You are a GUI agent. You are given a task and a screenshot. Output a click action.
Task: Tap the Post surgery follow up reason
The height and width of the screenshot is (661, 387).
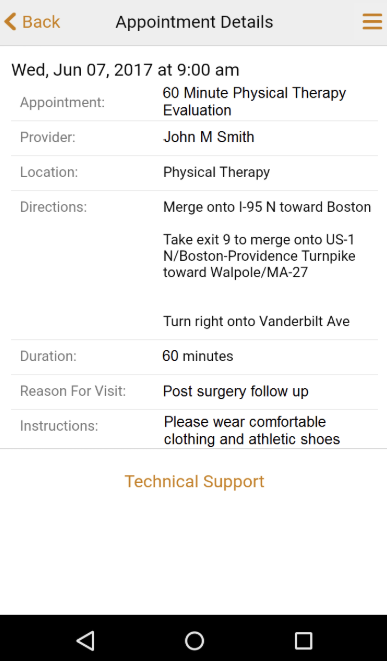point(236,391)
